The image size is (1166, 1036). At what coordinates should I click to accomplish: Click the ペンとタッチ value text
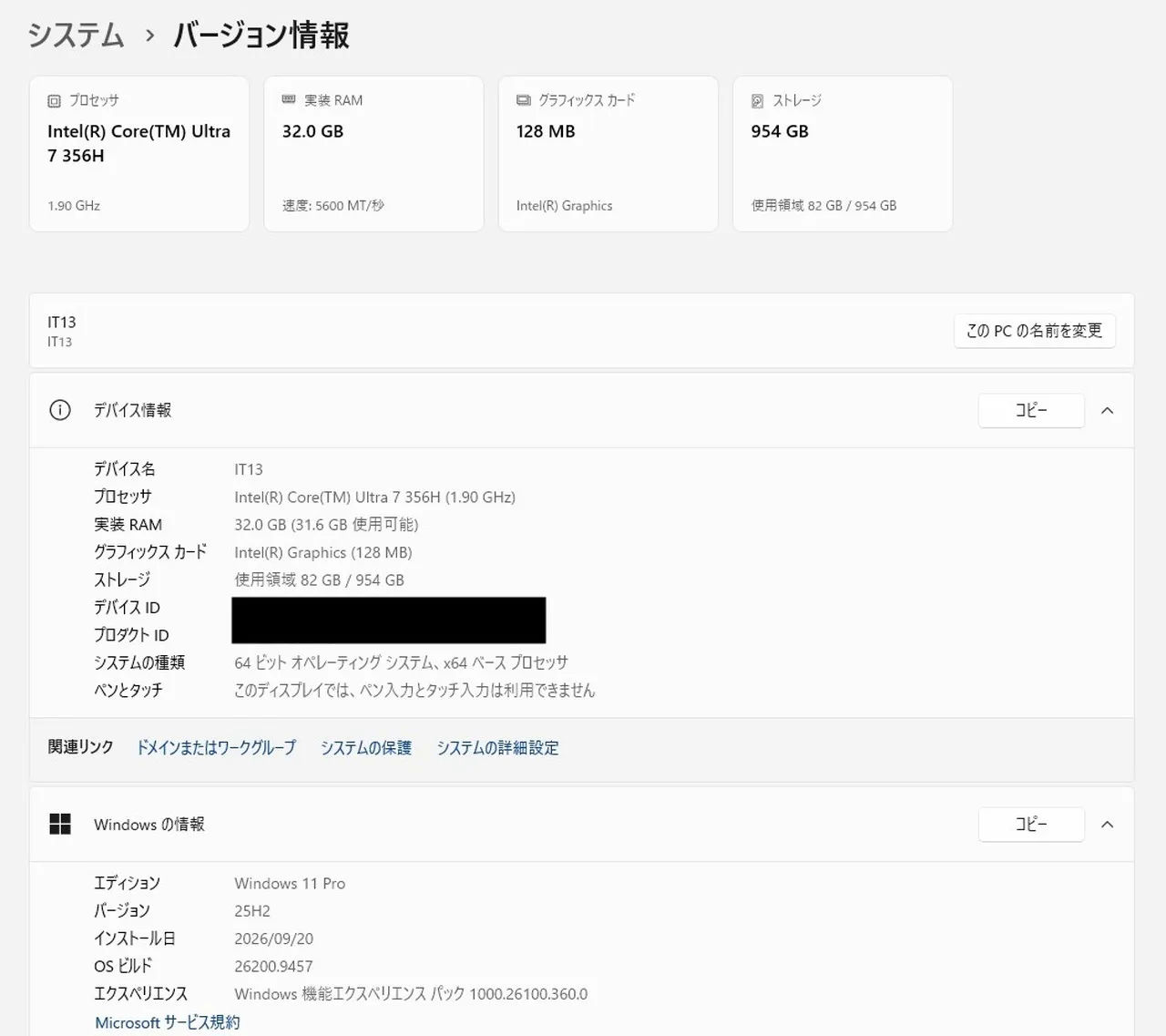[414, 690]
